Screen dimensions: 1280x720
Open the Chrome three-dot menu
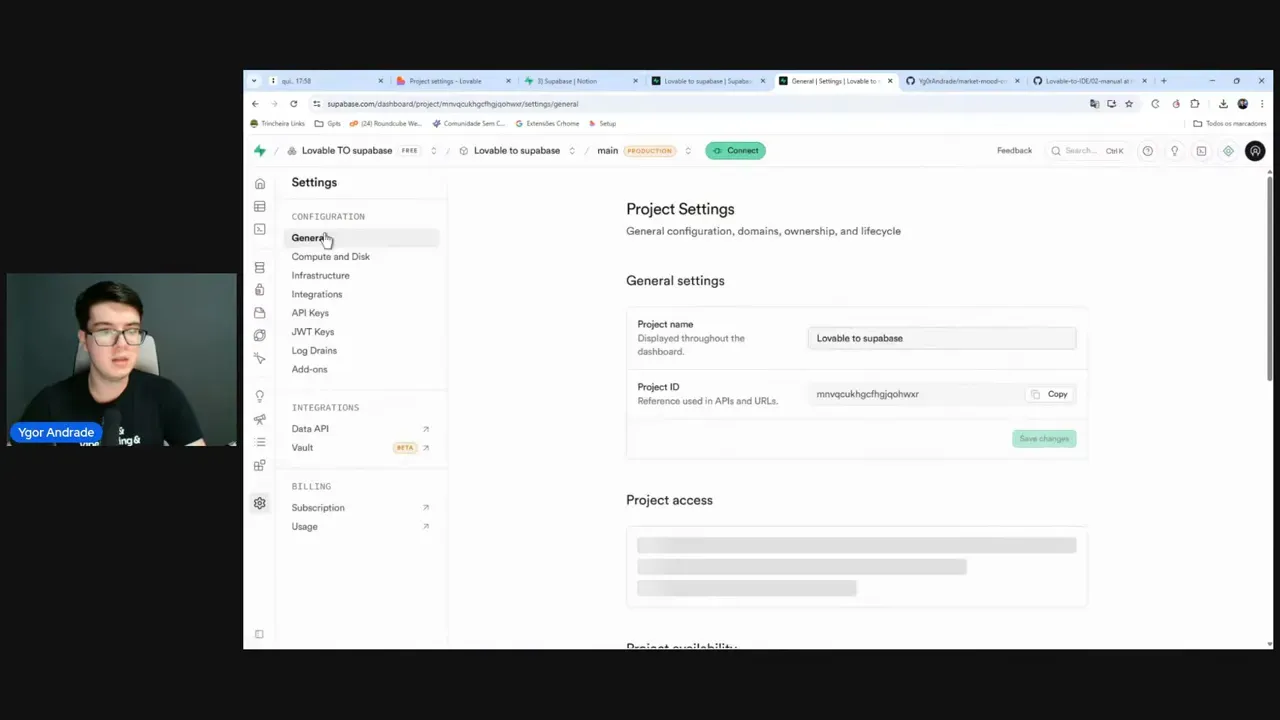(x=1262, y=104)
